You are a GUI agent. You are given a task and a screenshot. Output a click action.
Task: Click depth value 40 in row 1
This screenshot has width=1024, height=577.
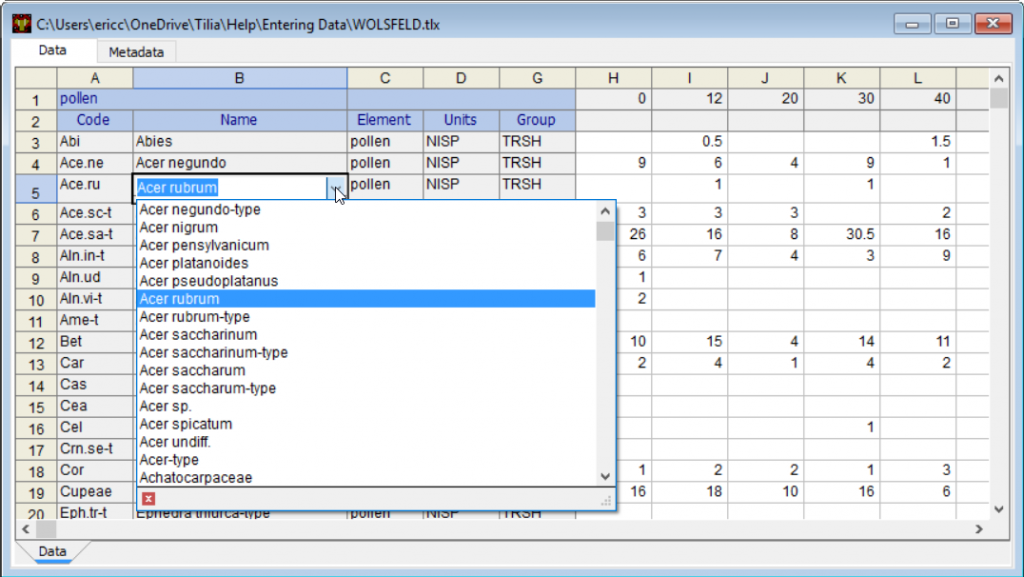[918, 99]
